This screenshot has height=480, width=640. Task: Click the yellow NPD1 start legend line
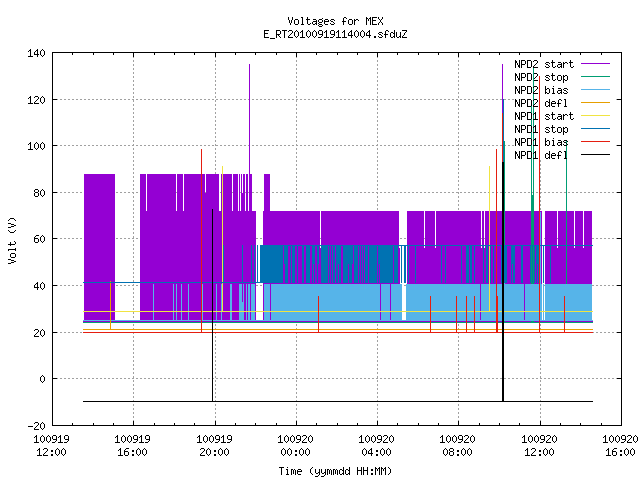pyautogui.click(x=596, y=116)
